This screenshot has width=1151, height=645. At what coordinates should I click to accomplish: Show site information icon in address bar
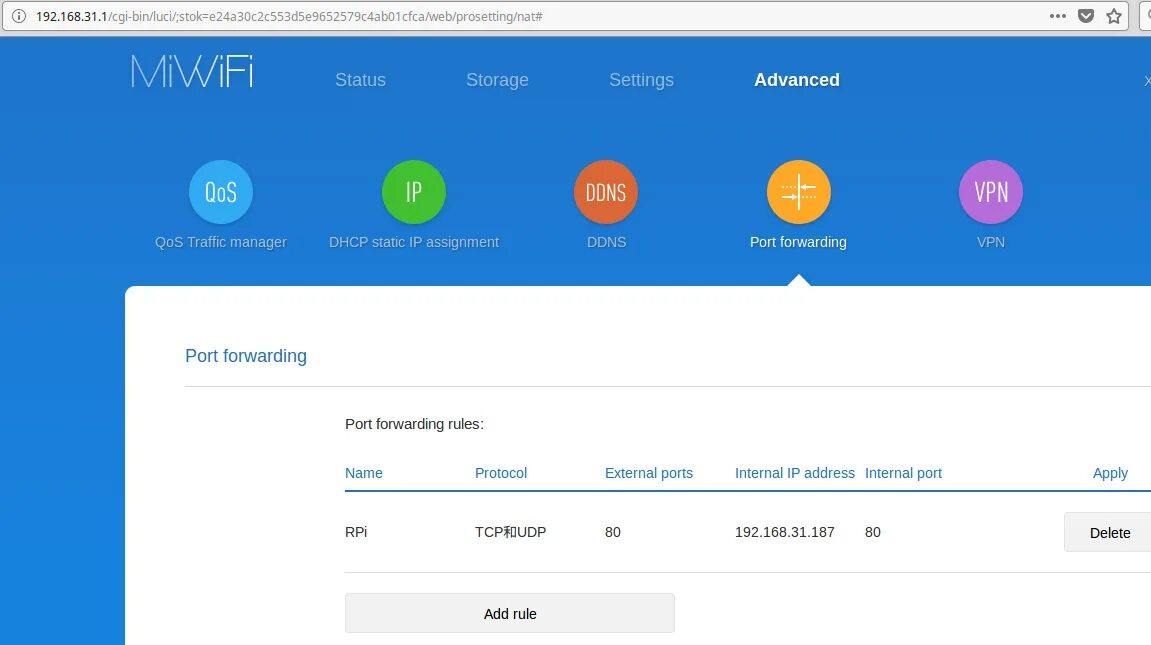(18, 16)
